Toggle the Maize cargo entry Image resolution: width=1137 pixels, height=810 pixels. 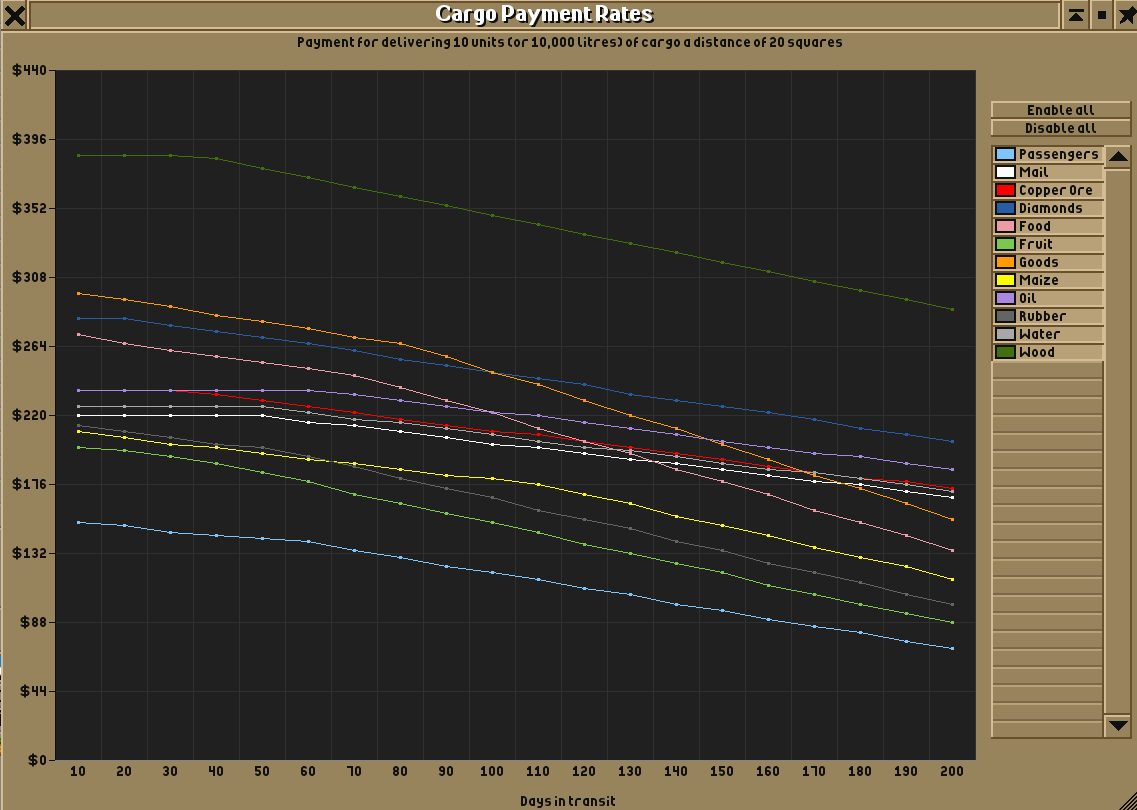[x=1048, y=281]
